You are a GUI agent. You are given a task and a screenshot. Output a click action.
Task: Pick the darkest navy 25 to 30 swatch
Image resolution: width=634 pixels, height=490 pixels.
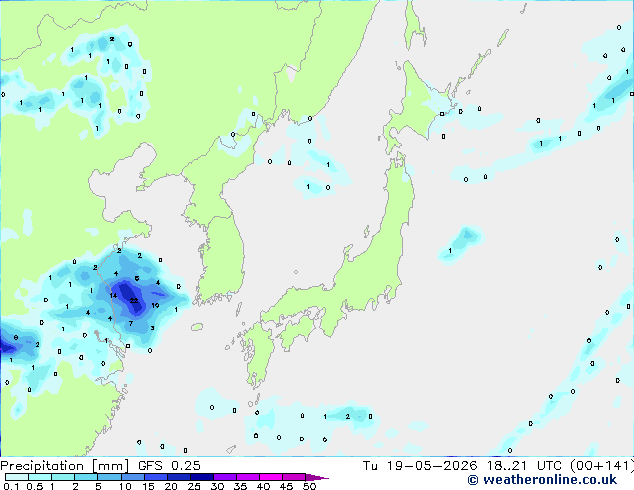click(x=202, y=477)
